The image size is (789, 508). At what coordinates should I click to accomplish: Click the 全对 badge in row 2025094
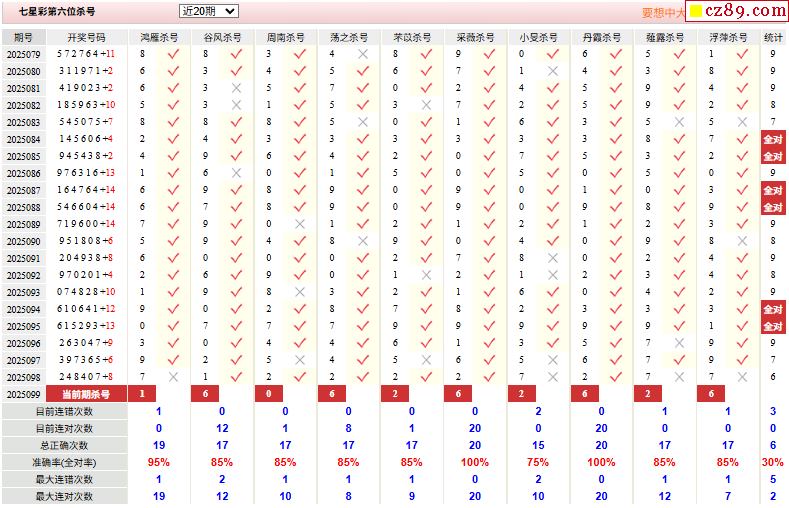click(x=773, y=309)
